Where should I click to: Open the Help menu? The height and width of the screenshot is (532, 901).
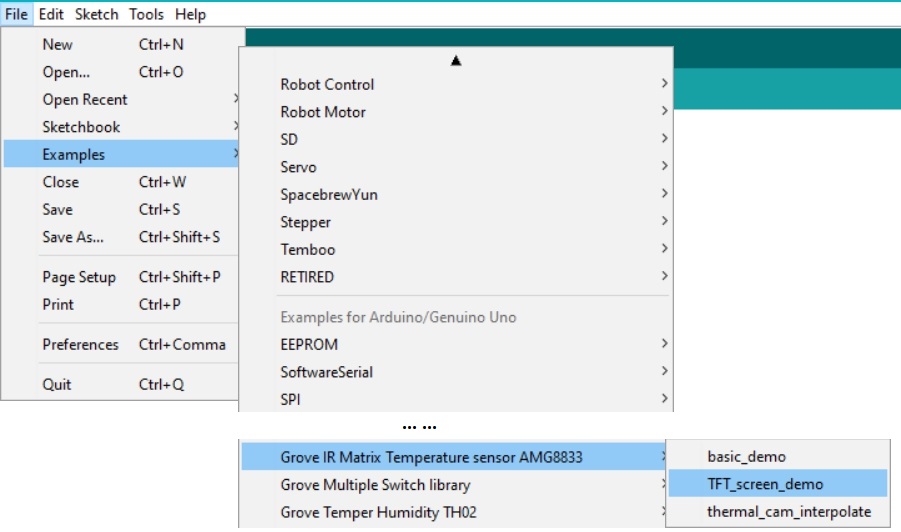point(190,14)
